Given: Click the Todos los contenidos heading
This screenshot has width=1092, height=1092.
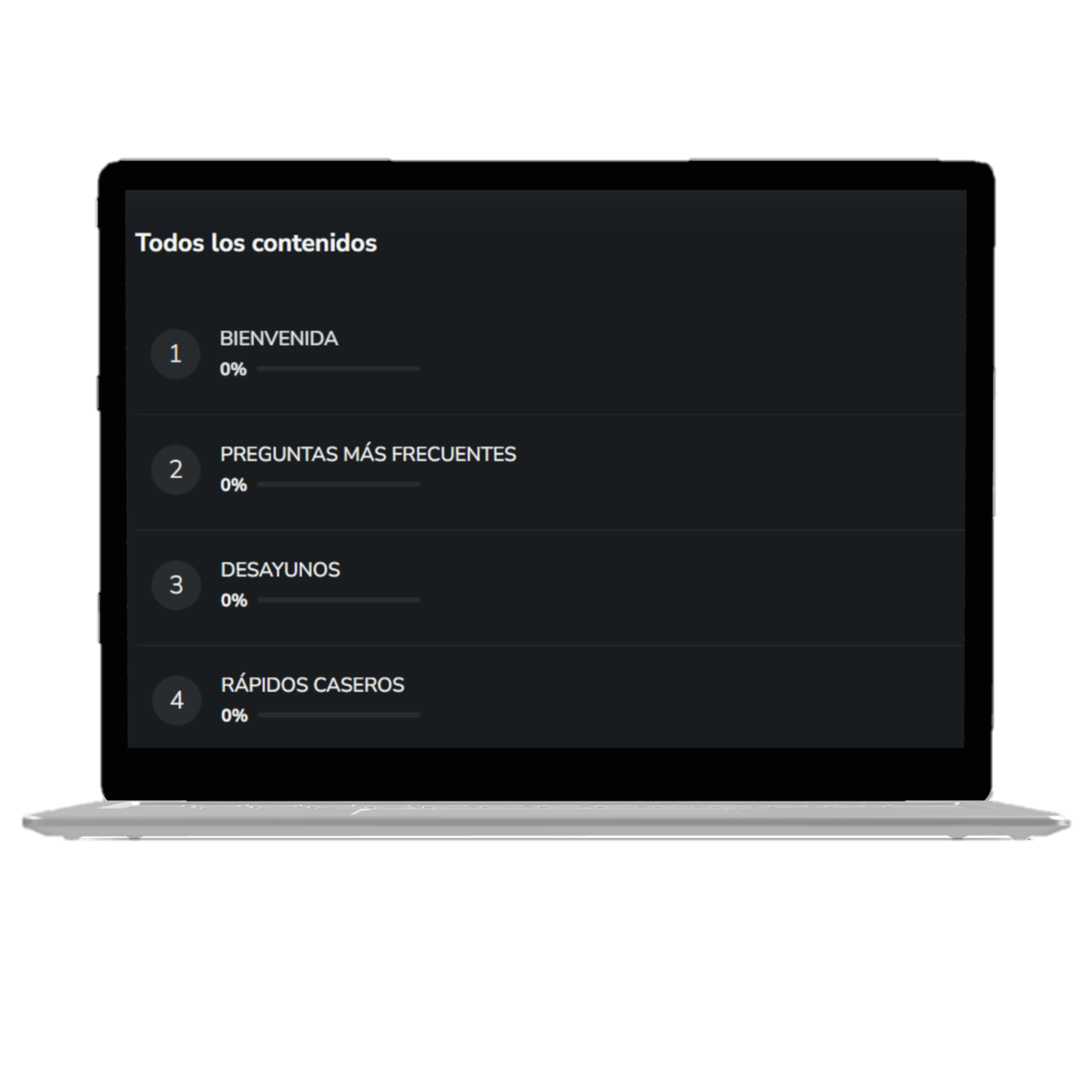Looking at the screenshot, I should click(x=256, y=242).
